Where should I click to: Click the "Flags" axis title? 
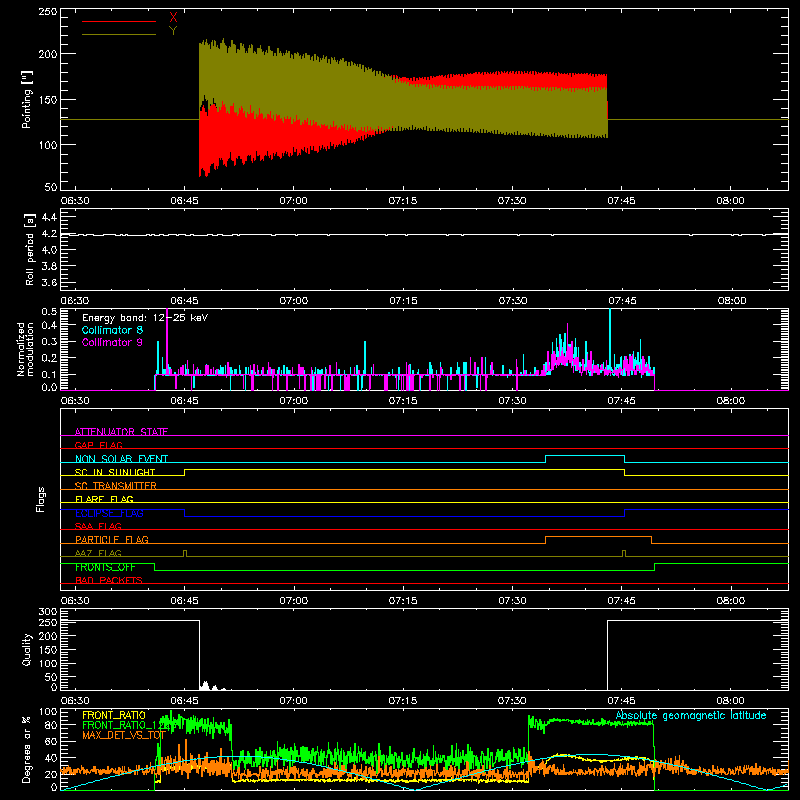[x=40, y=499]
